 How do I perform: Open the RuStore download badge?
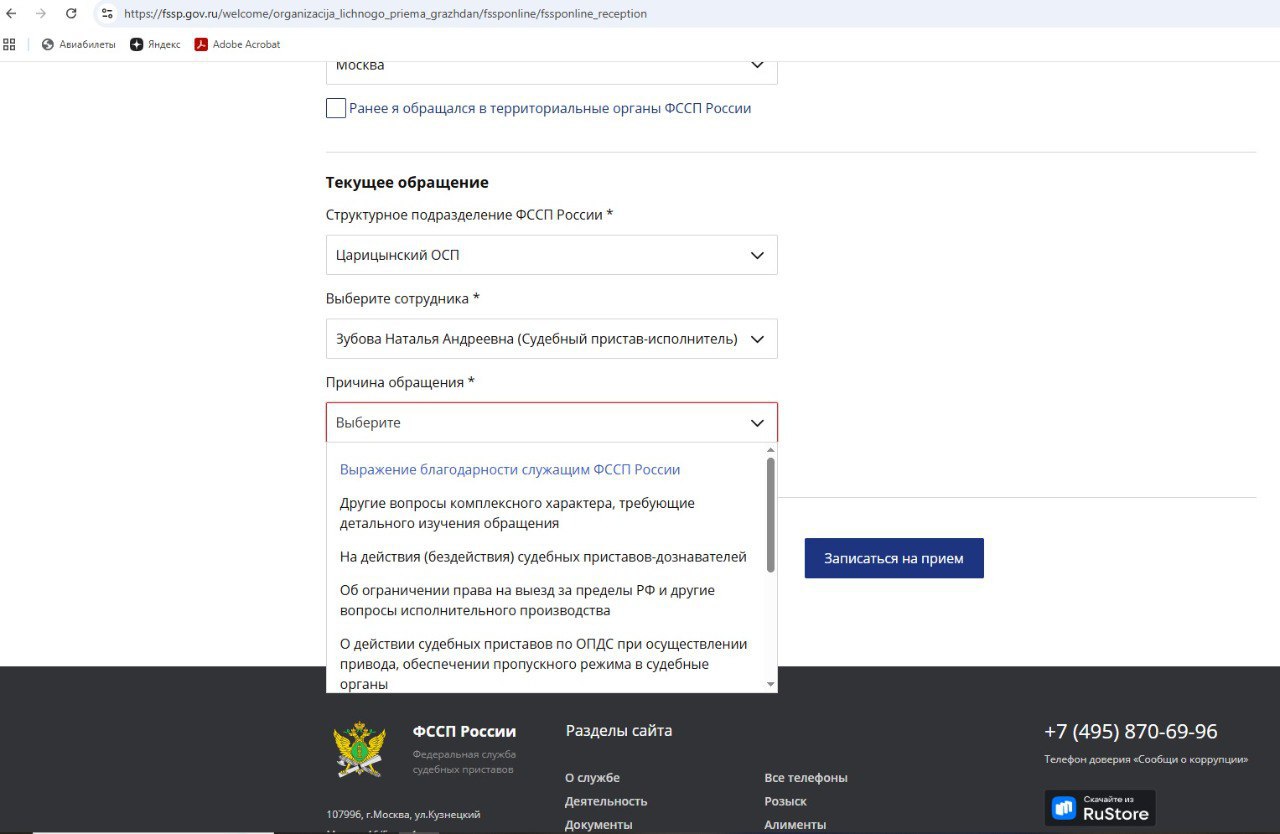pyautogui.click(x=1100, y=808)
